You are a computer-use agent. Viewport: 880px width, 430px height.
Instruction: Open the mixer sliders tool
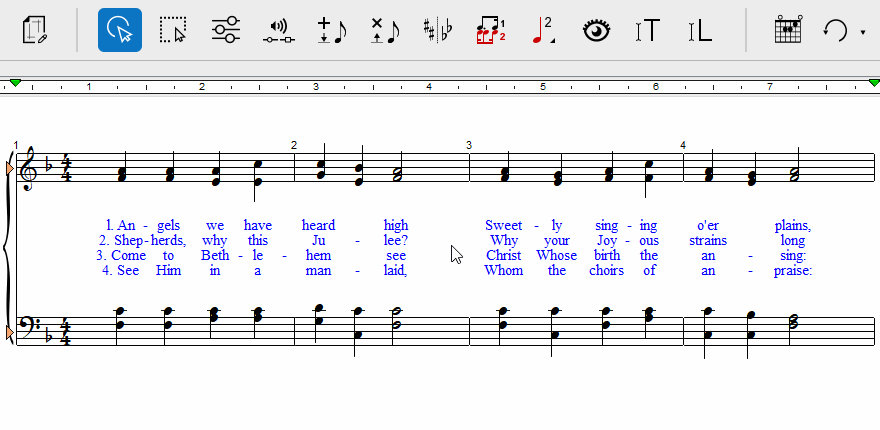pyautogui.click(x=226, y=30)
